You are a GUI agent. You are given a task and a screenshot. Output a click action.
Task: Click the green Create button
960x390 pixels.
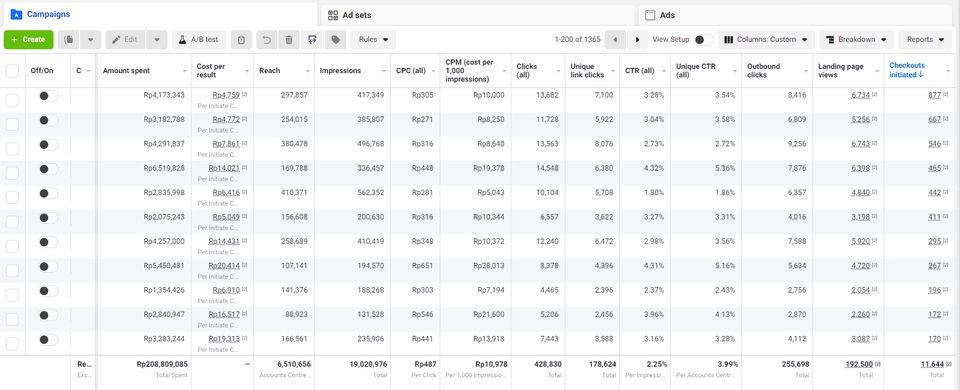(28, 40)
